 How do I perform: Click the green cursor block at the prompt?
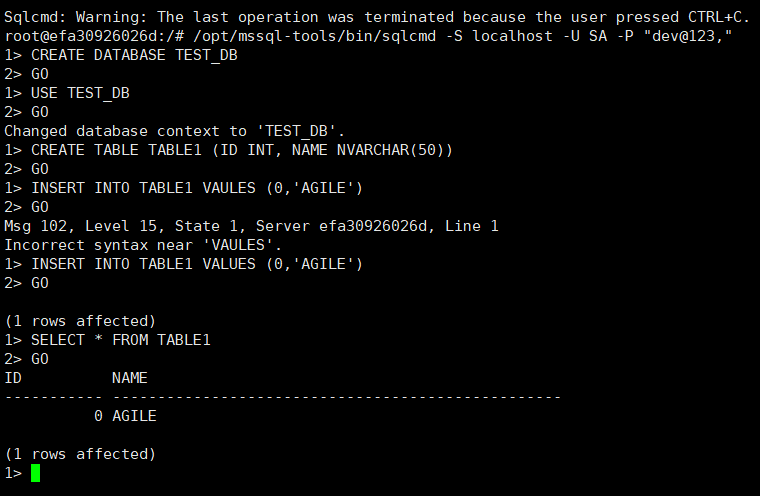(x=36, y=473)
